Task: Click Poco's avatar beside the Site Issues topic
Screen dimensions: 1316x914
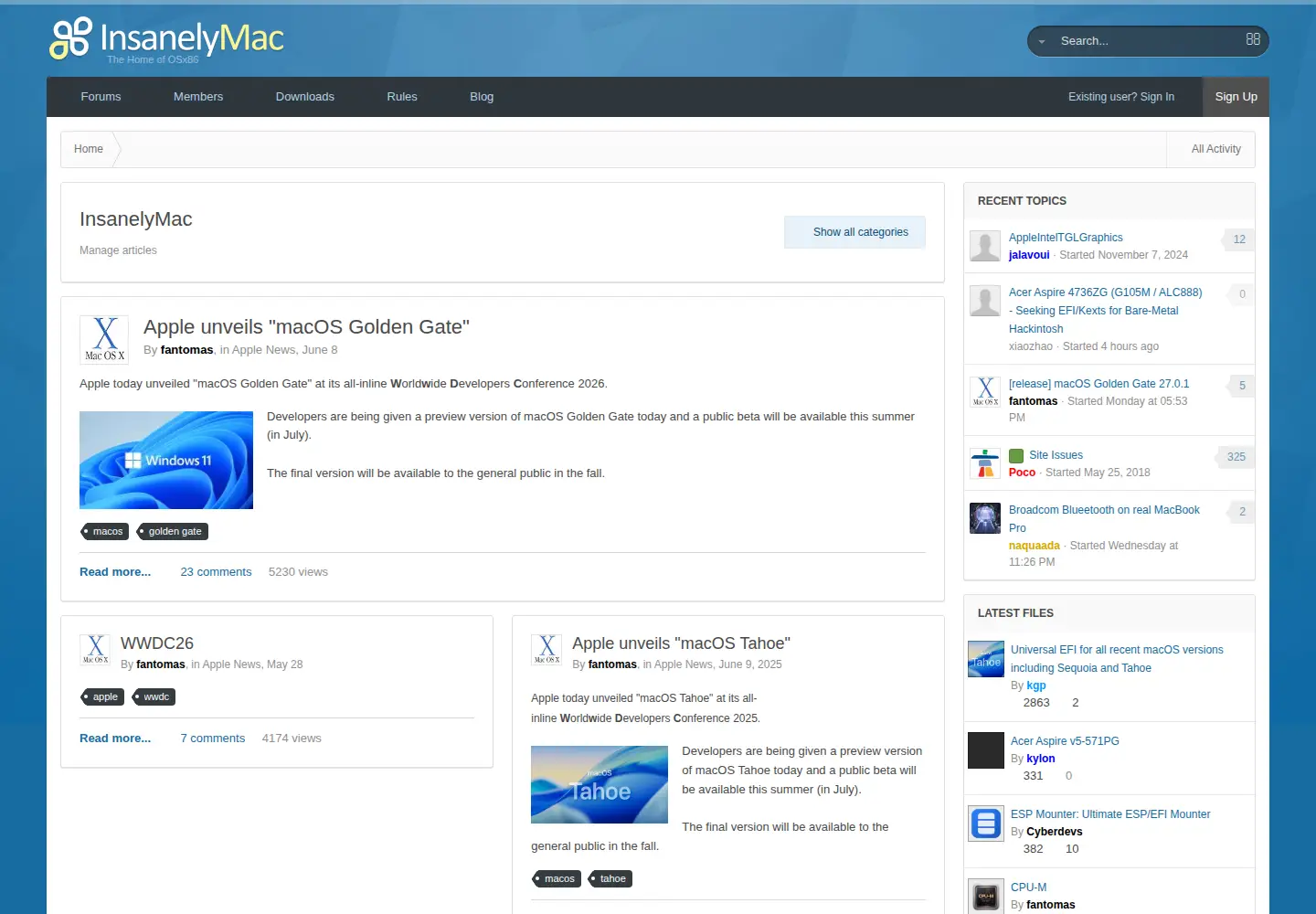Action: coord(985,463)
